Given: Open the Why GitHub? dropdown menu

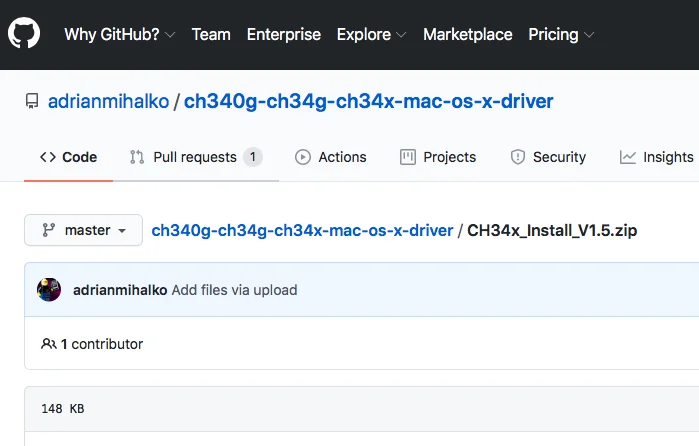Looking at the screenshot, I should [x=119, y=34].
